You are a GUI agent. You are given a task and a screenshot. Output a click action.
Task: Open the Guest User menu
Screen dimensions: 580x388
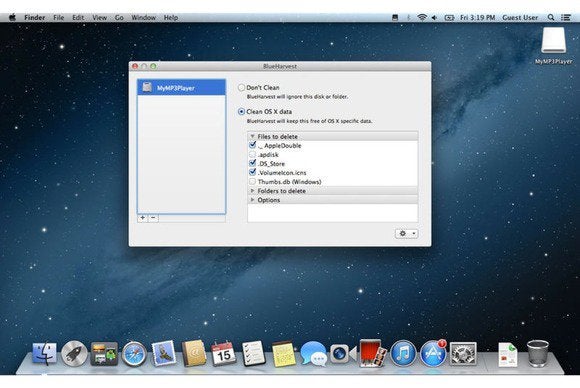[x=520, y=17]
